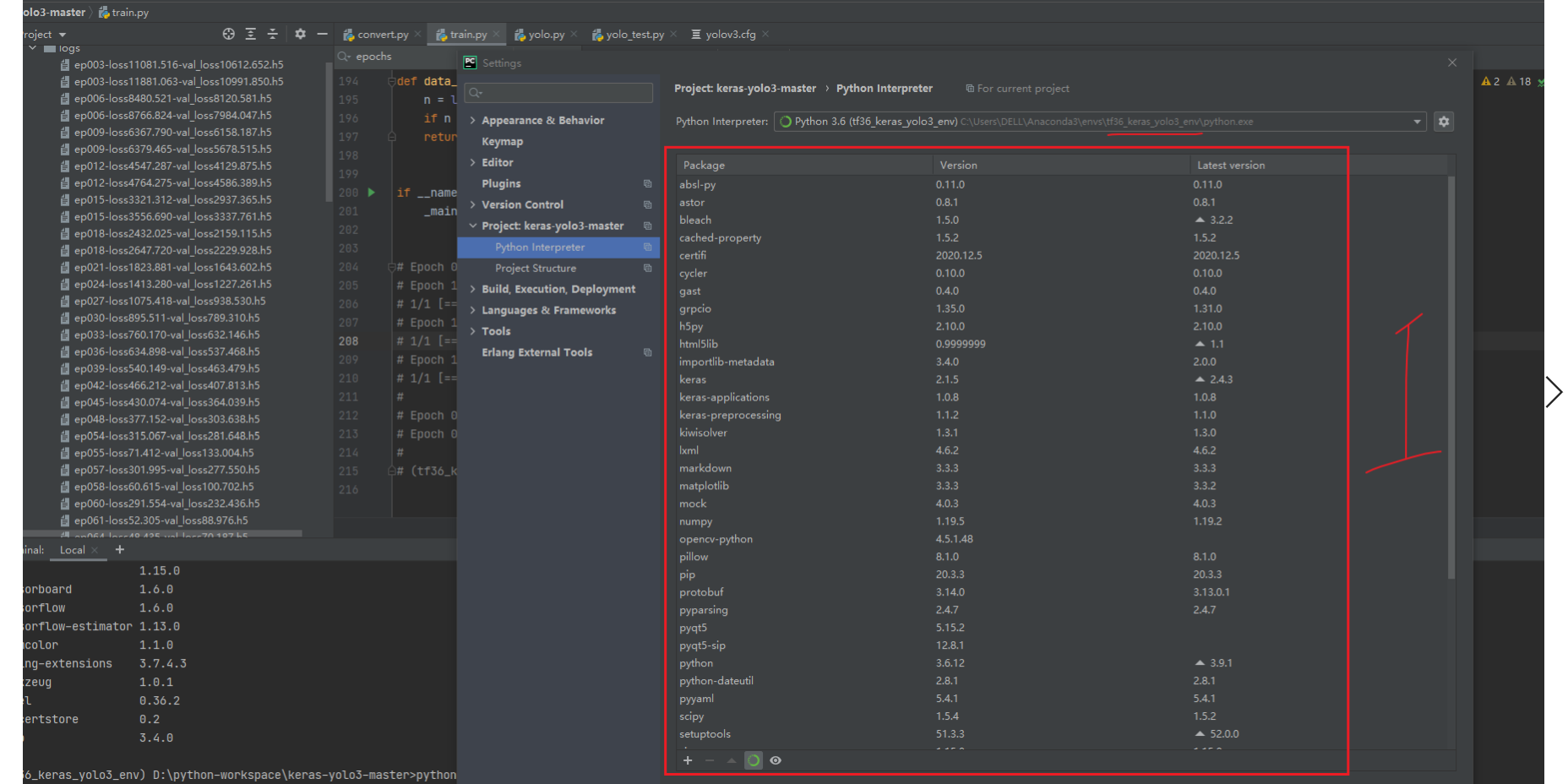Screen dimensions: 1568x784
Task: Open Project panel gear options
Action: 300,34
